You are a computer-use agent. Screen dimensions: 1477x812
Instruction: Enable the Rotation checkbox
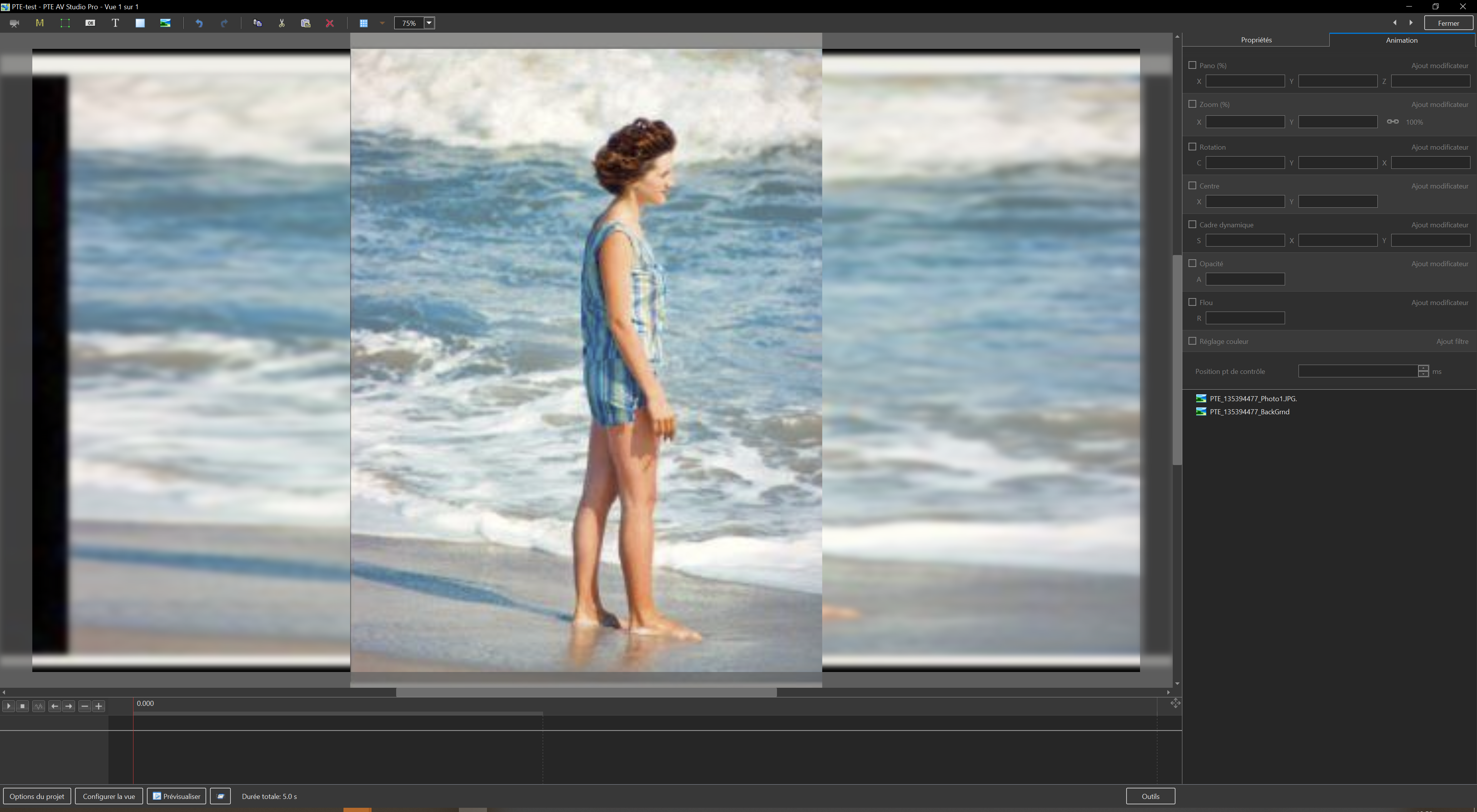pos(1193,147)
